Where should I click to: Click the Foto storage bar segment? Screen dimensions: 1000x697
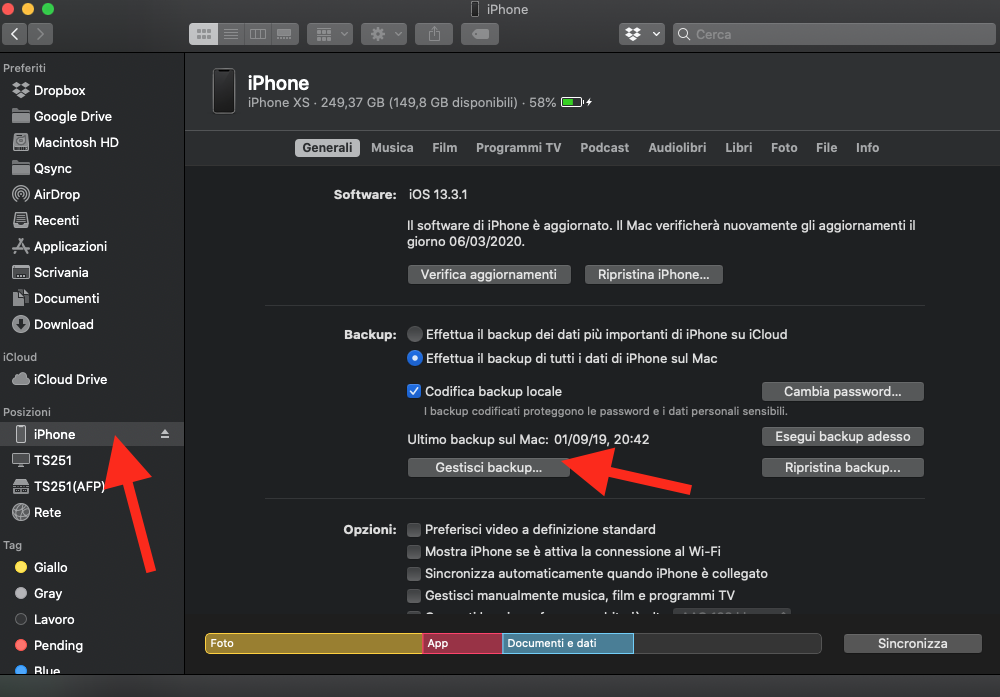pos(314,643)
